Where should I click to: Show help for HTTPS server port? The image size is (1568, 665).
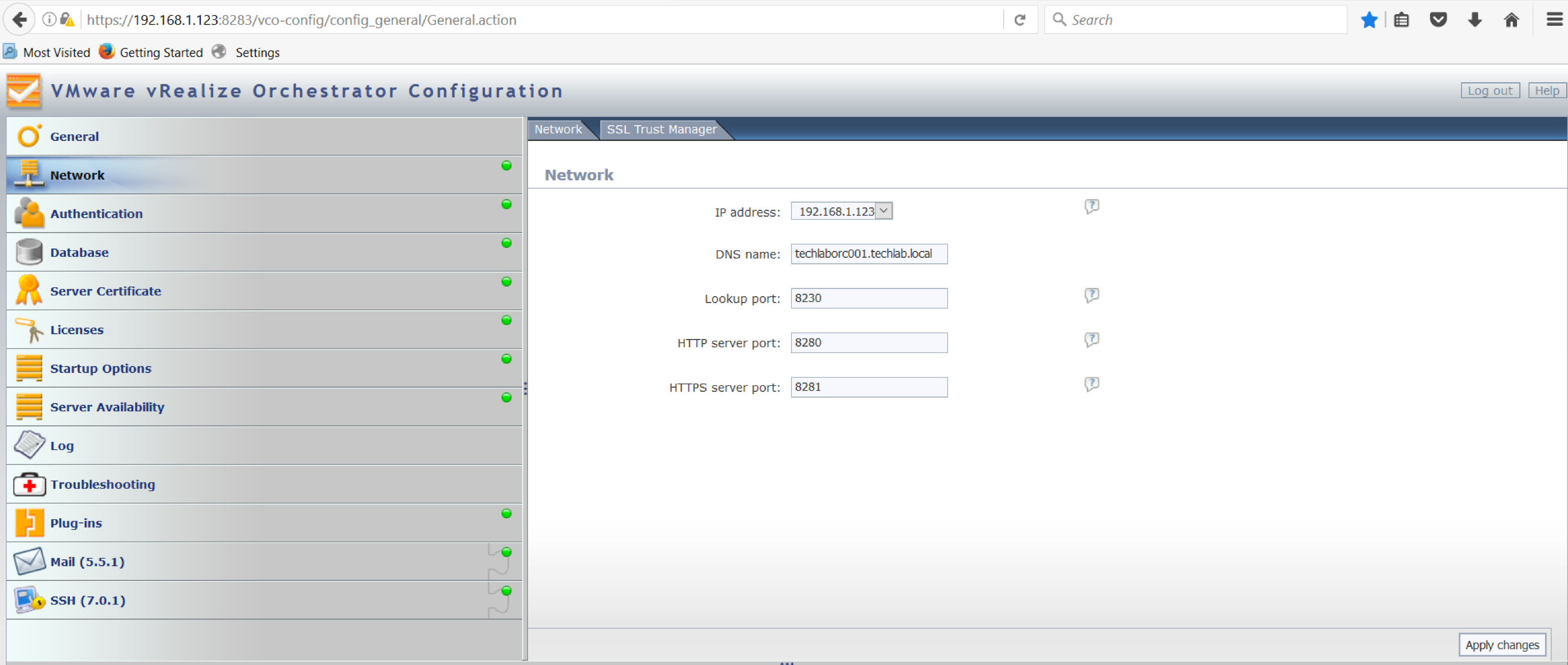1091,384
